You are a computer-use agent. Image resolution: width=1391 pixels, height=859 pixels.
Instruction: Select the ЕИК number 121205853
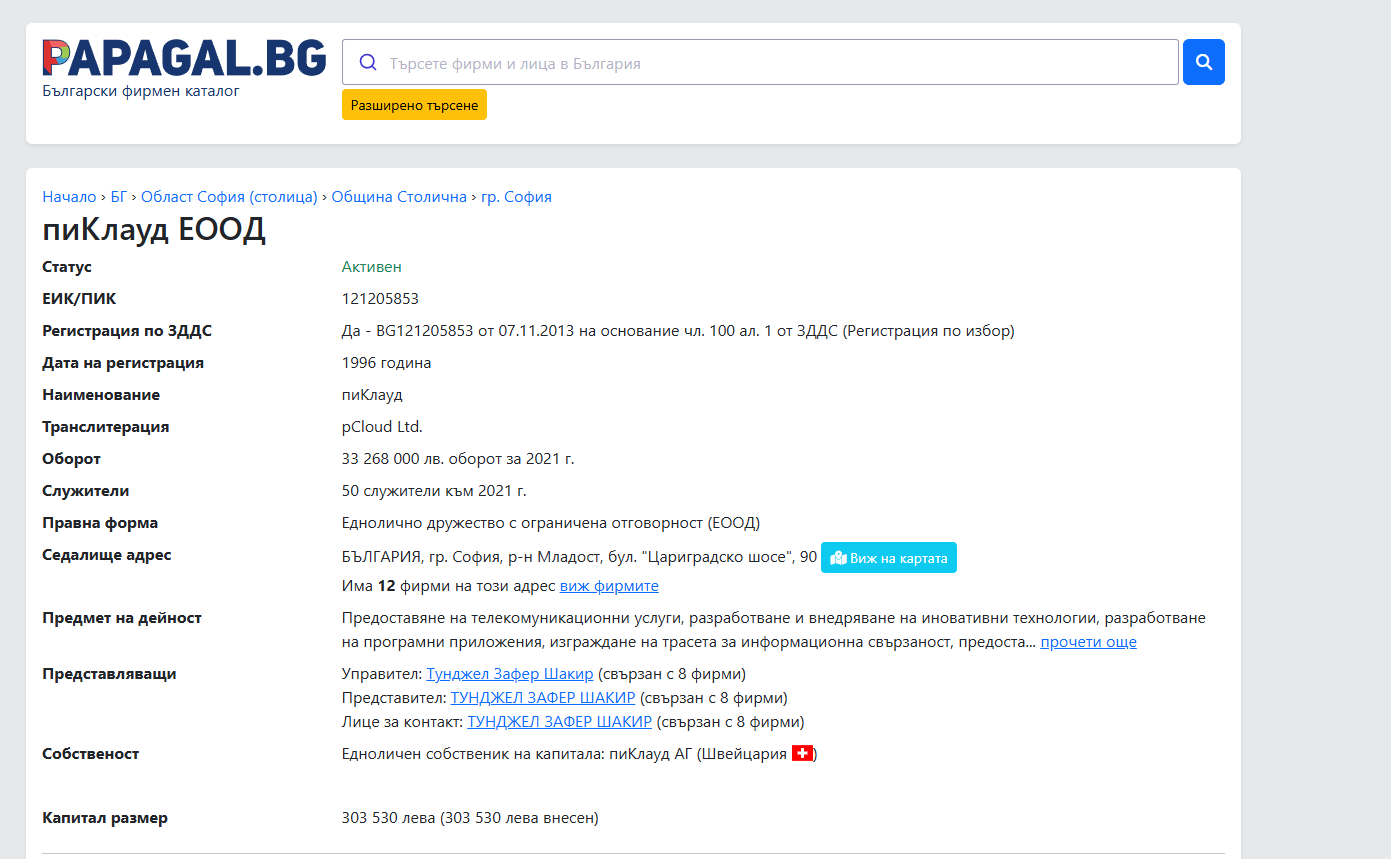[x=380, y=299]
